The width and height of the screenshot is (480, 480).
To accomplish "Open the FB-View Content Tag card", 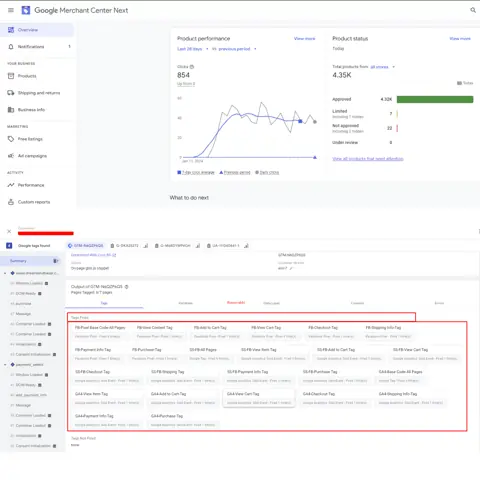I will click(x=160, y=332).
